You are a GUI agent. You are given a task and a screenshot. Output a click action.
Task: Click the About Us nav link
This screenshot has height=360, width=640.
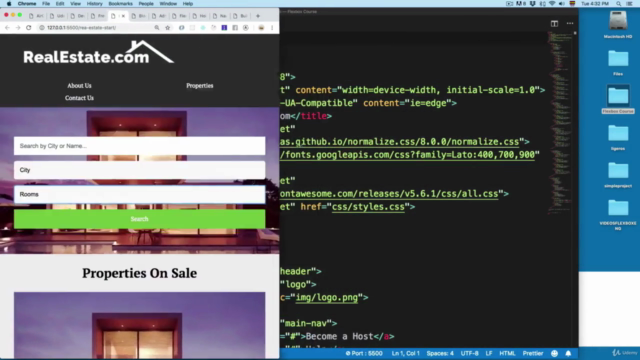(79, 86)
